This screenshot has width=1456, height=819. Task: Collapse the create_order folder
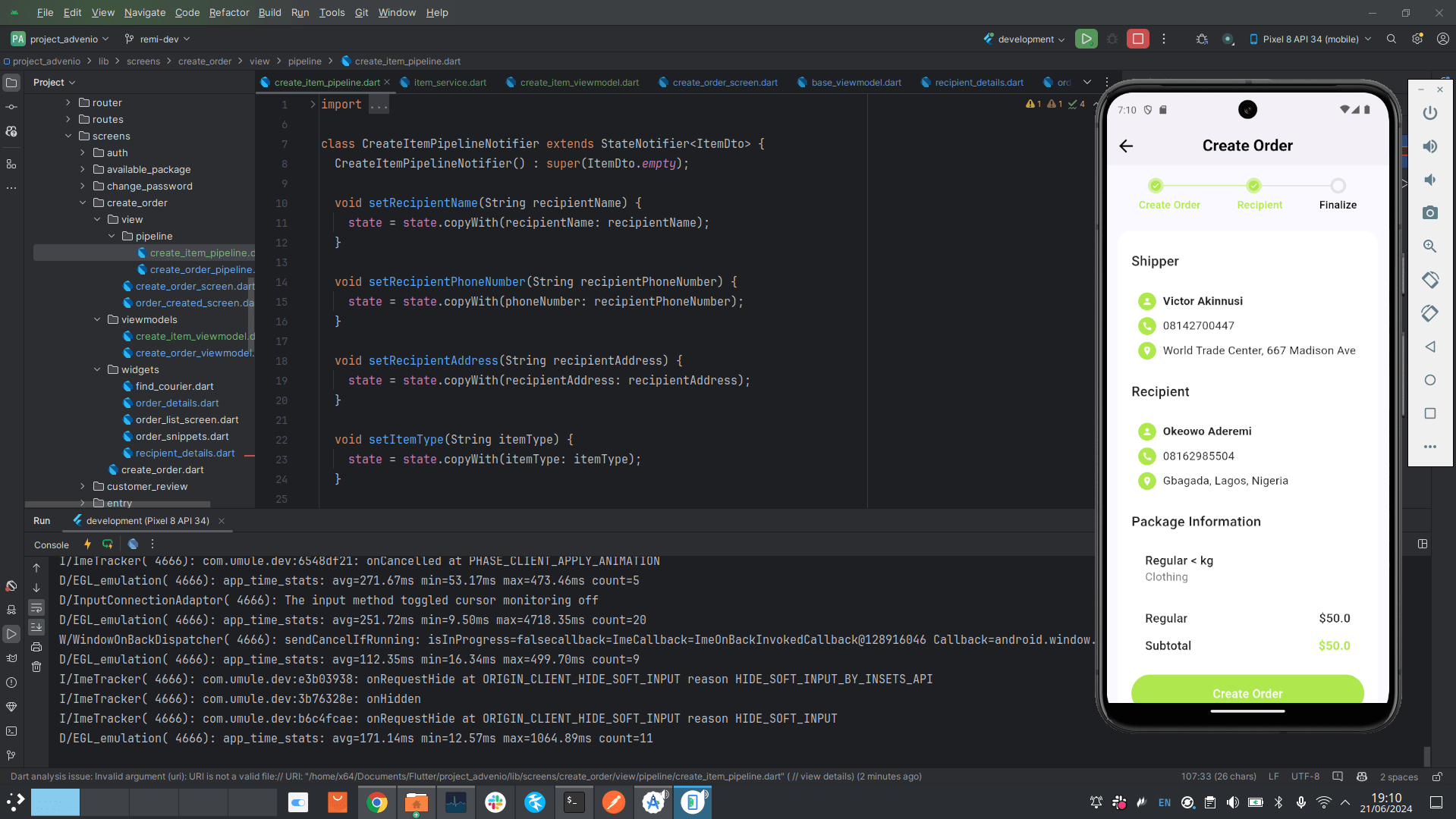pos(83,202)
